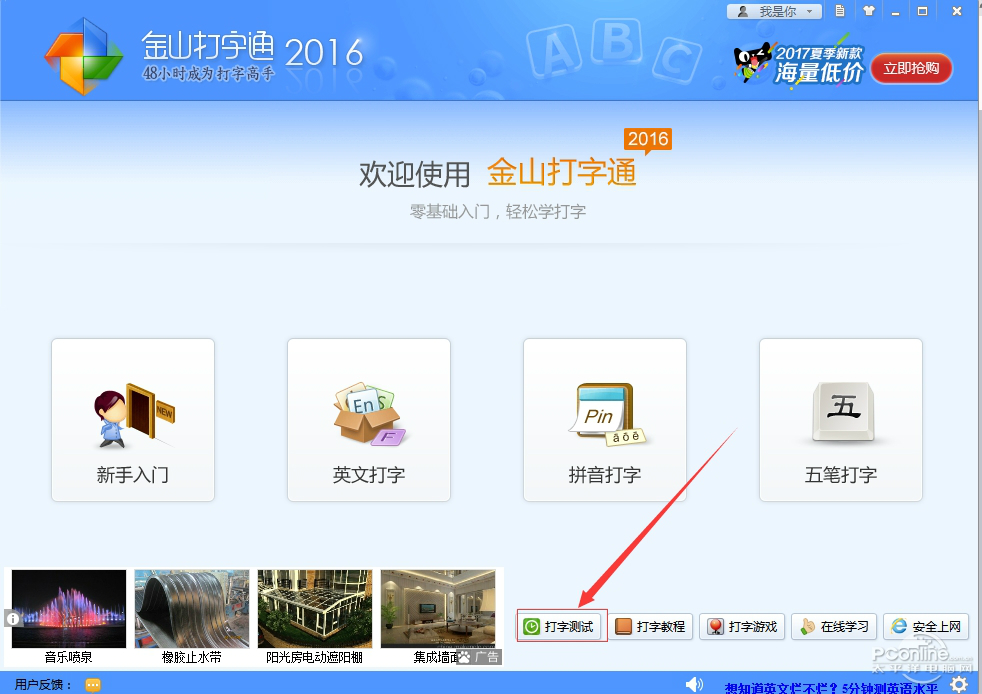Image resolution: width=982 pixels, height=694 pixels.
Task: Click the 立即抢购 buy now button
Action: click(911, 68)
